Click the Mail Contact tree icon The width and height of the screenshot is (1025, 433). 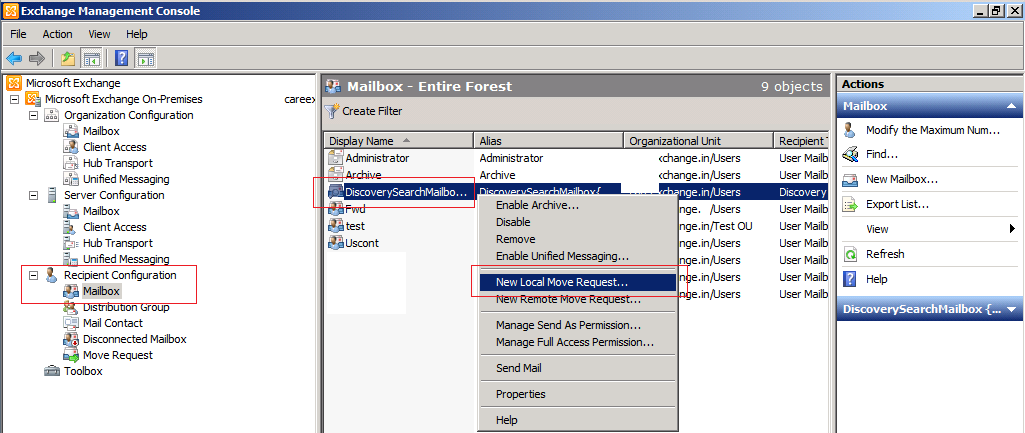pyautogui.click(x=71, y=323)
